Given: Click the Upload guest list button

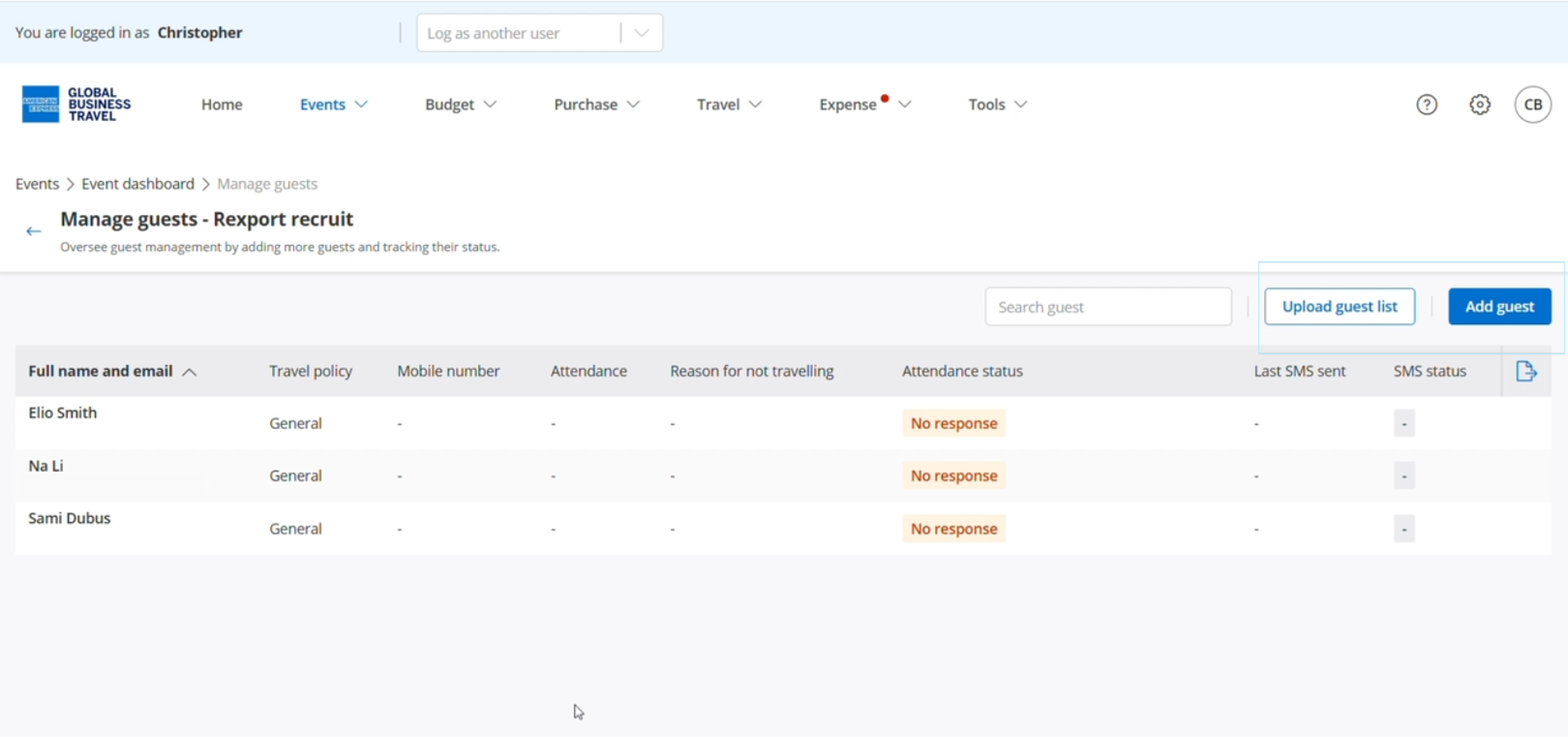Looking at the screenshot, I should point(1339,307).
